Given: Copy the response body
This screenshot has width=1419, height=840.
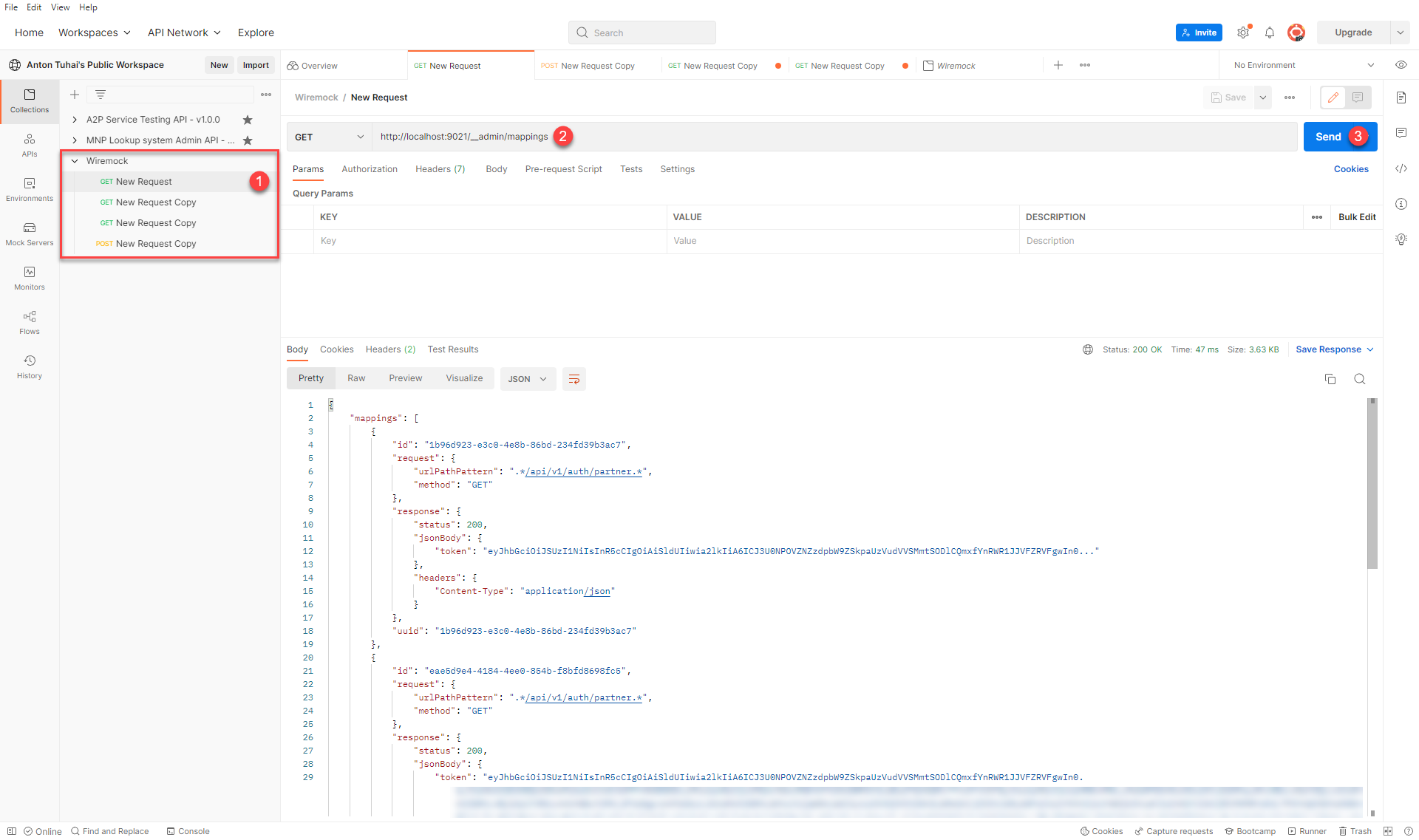Looking at the screenshot, I should click(x=1330, y=379).
